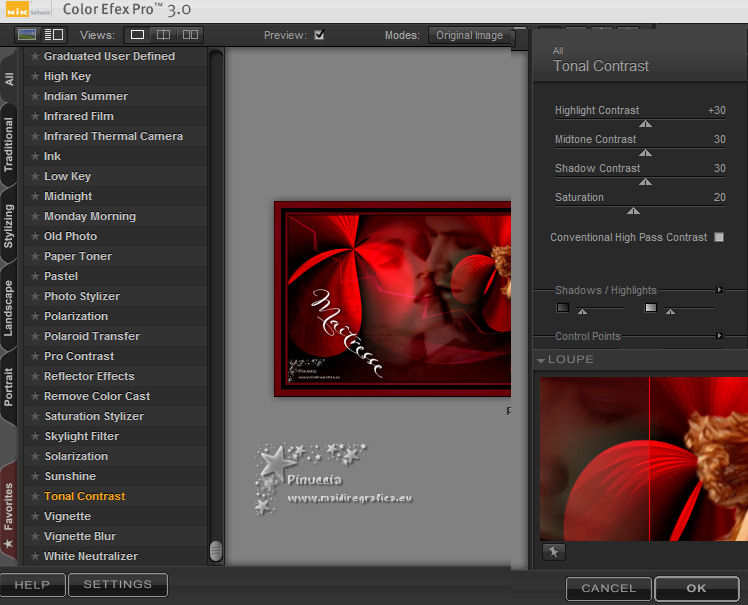
Task: Click the Midtone Contrast slider handle
Action: (645, 153)
